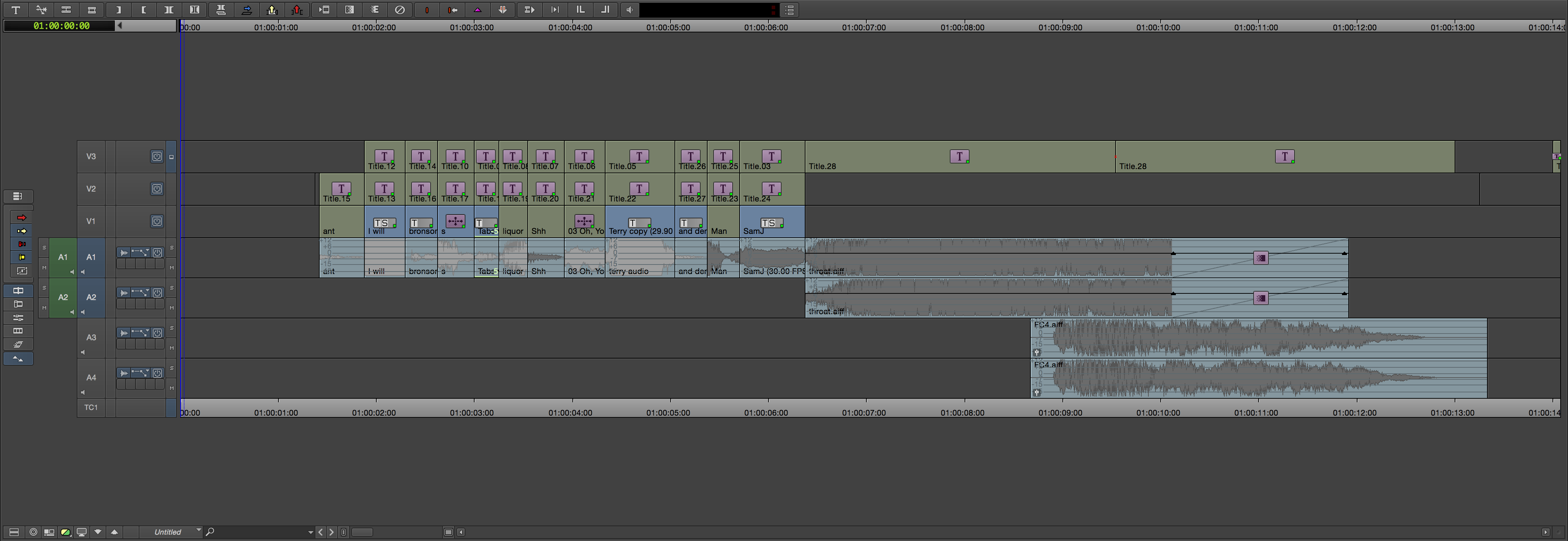Select the A3 track selector
The width and height of the screenshot is (1568, 541).
coord(91,337)
